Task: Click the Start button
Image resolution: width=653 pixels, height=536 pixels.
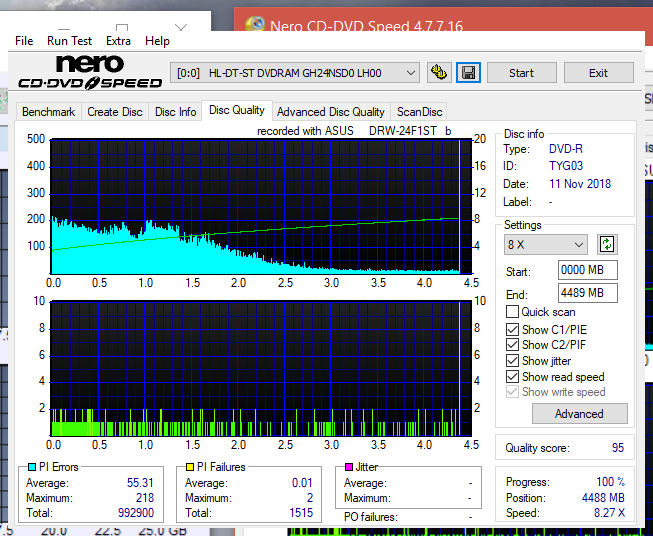Action: [x=521, y=73]
